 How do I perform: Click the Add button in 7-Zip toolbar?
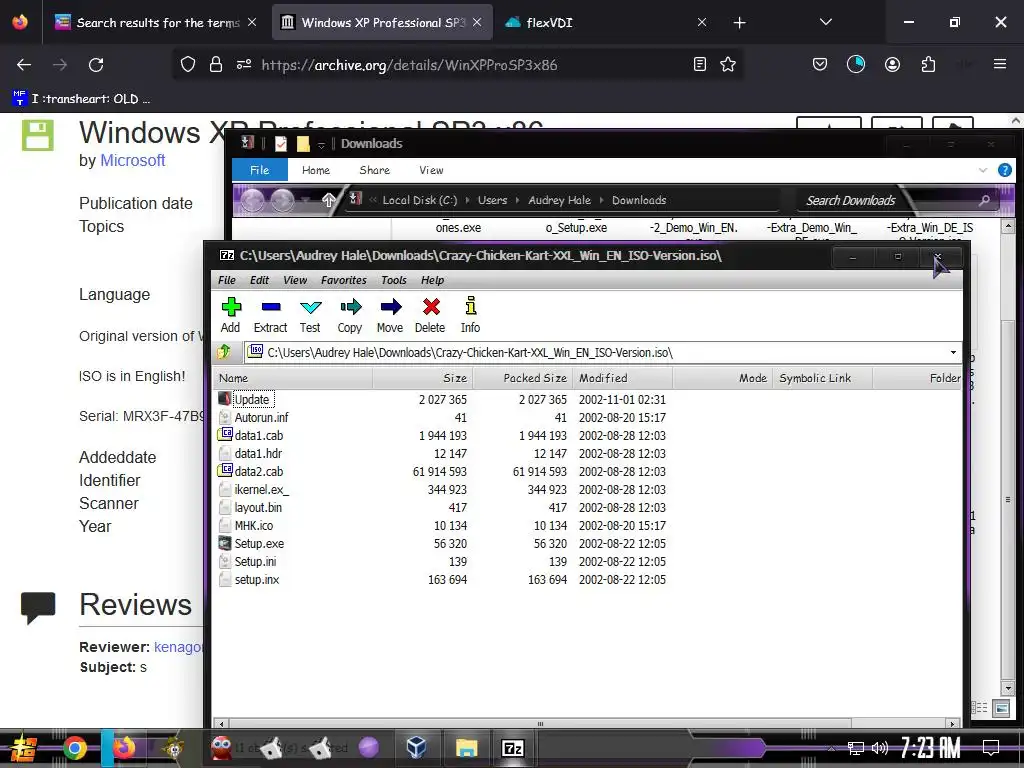click(x=231, y=315)
